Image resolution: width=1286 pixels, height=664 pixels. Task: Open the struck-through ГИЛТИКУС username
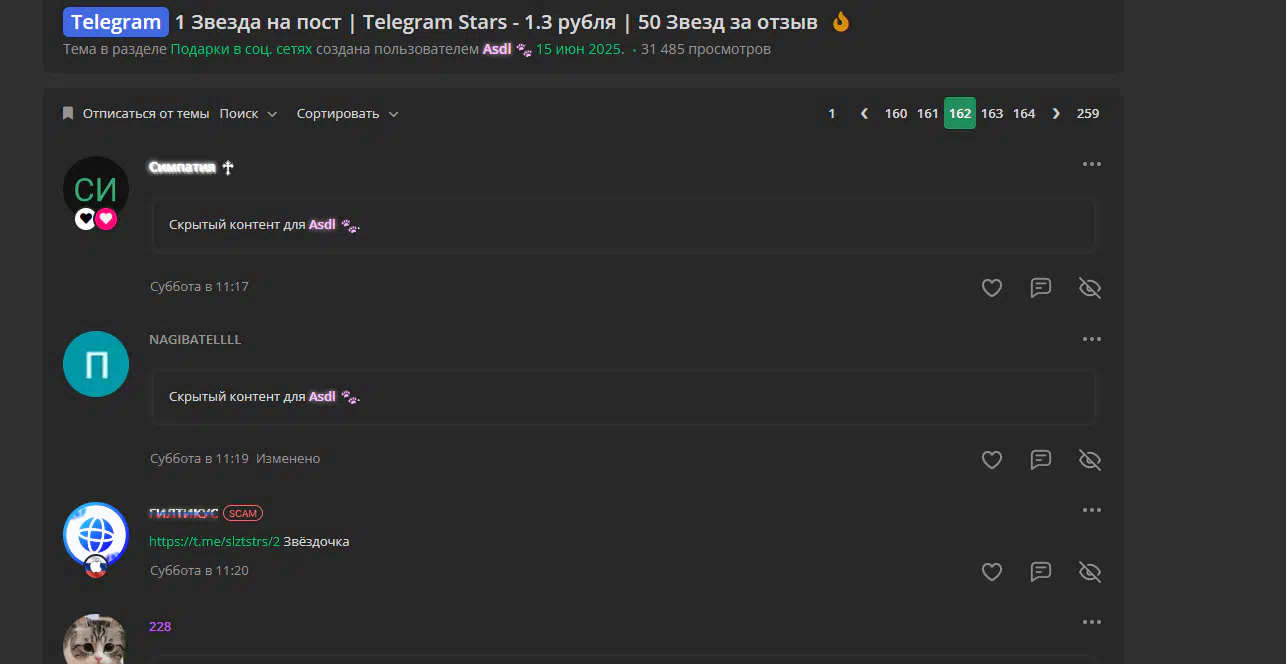184,513
